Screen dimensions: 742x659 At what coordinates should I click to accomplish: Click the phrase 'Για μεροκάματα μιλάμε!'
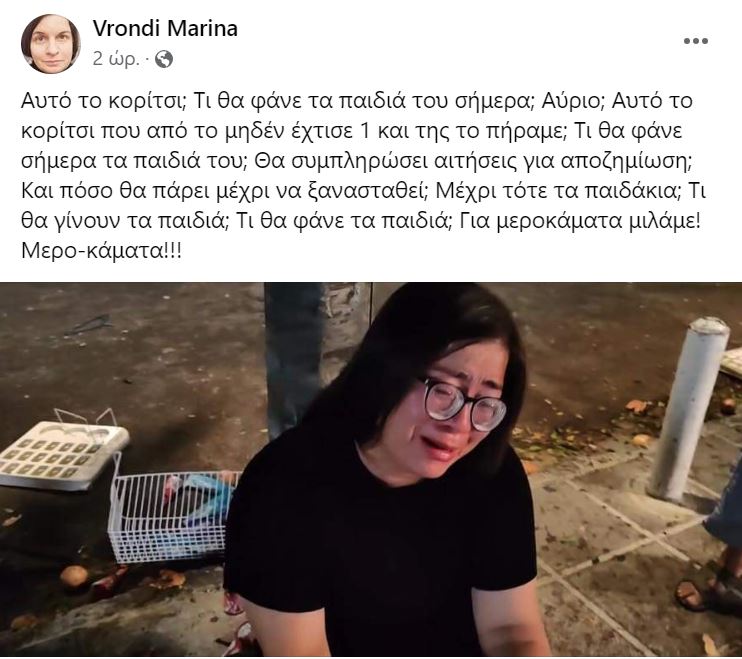pos(580,221)
